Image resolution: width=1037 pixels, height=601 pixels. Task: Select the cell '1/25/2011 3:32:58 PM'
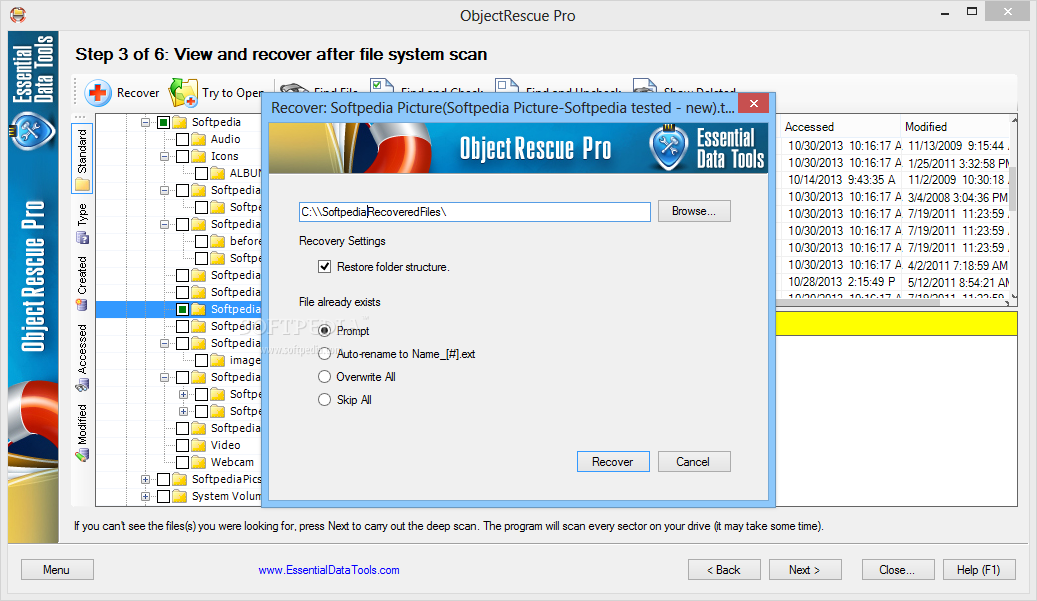tap(958, 163)
